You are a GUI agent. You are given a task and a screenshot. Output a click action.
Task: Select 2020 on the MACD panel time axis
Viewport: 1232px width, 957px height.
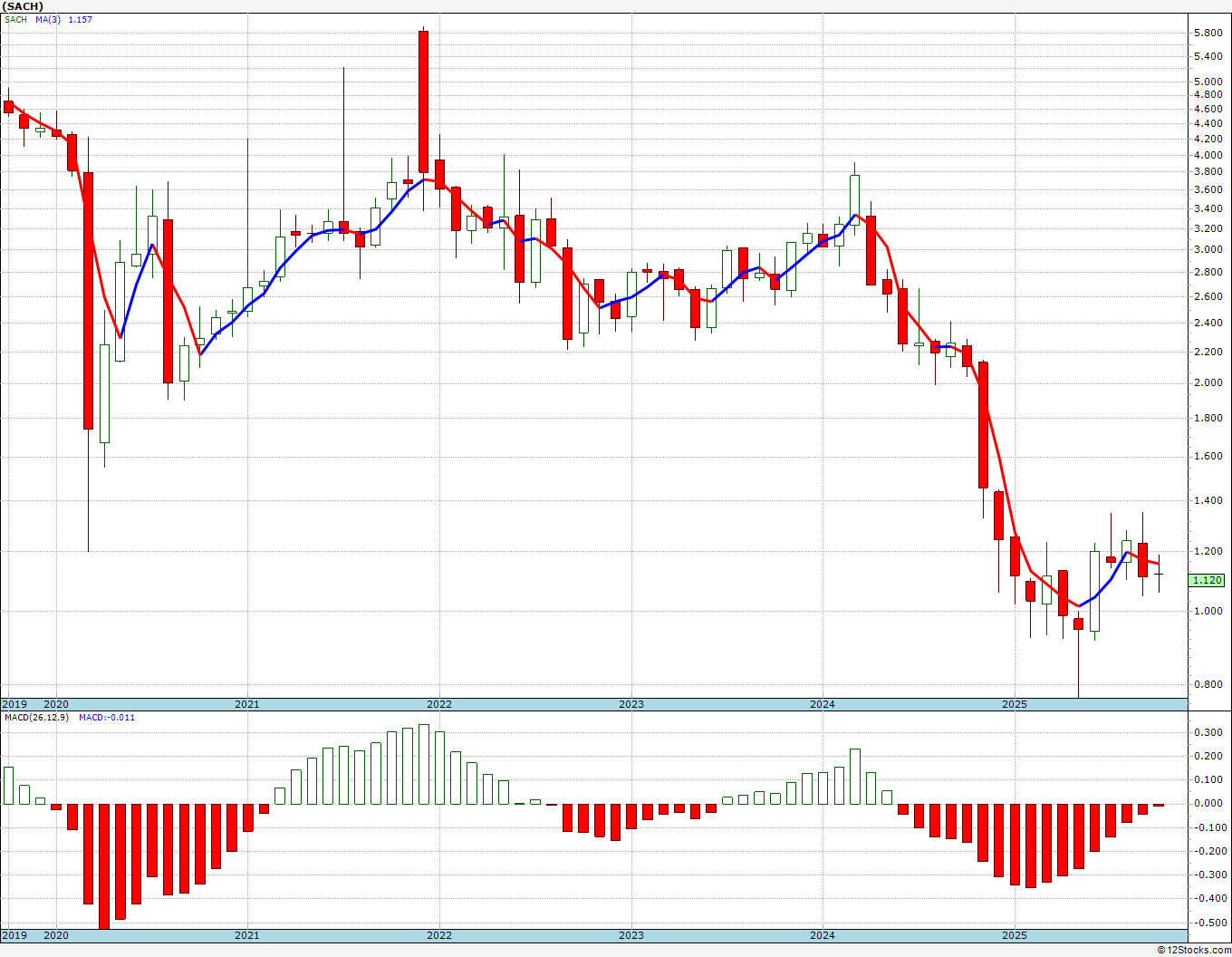coord(56,935)
